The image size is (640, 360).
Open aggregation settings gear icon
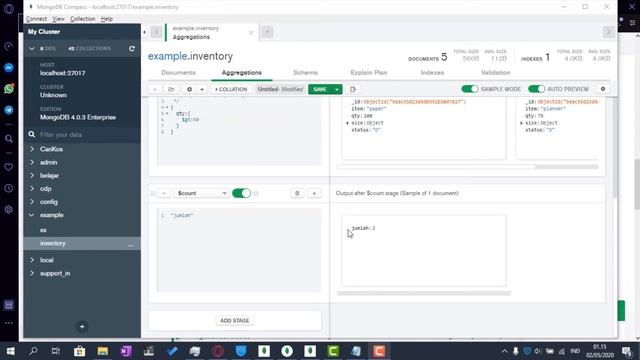(x=603, y=89)
